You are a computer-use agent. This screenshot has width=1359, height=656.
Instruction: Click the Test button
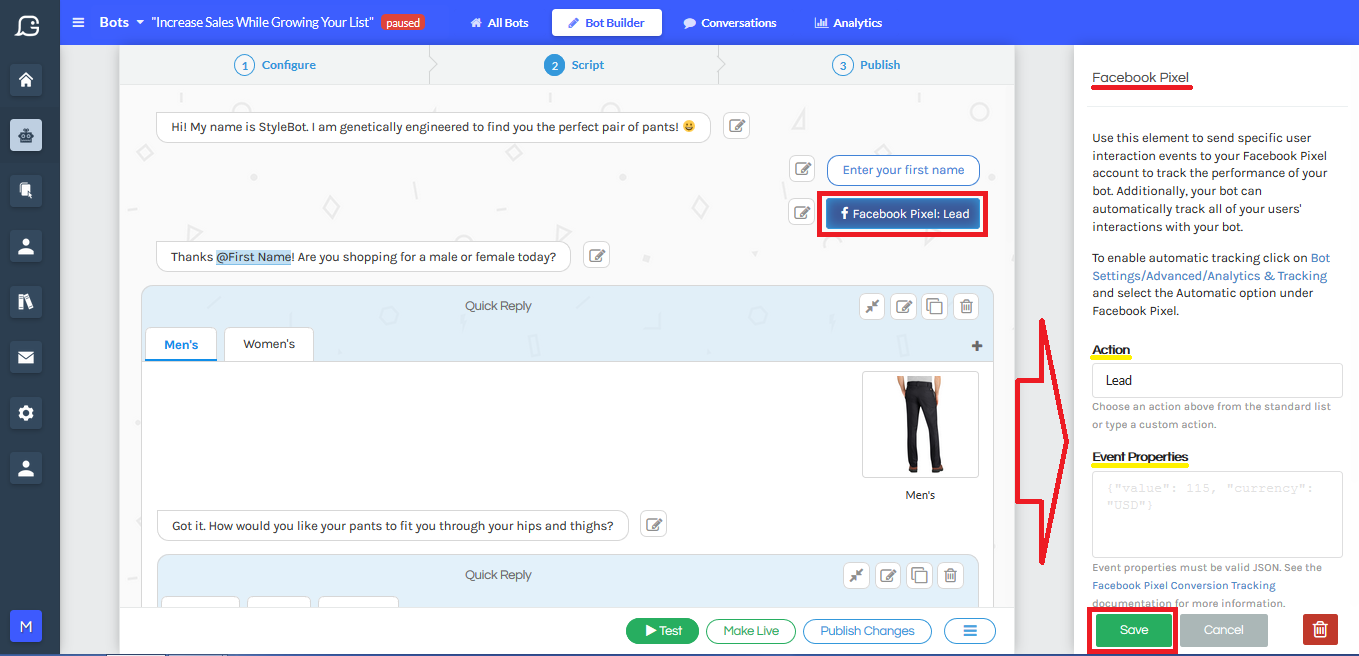point(662,631)
